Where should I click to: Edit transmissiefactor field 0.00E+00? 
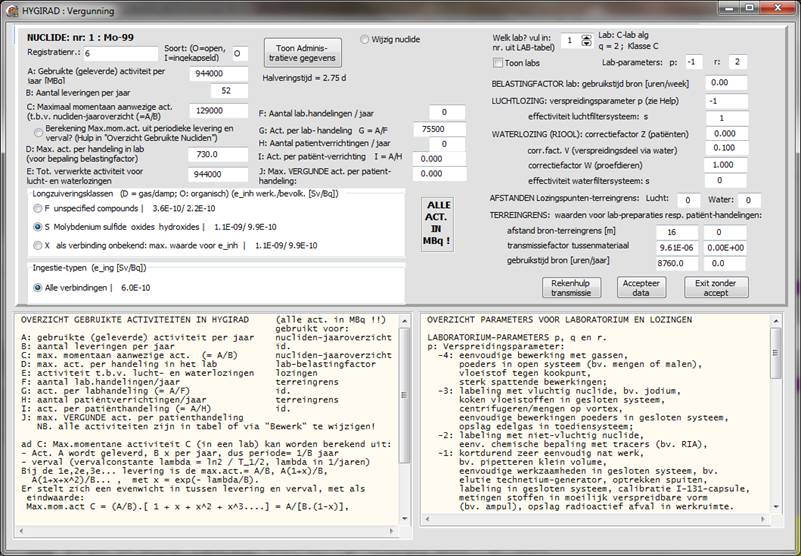[x=725, y=248]
